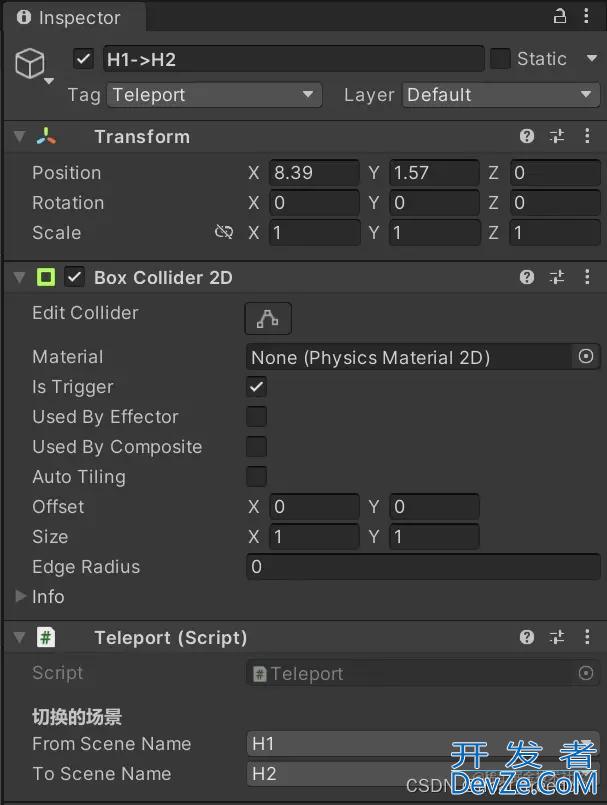The height and width of the screenshot is (805, 607).
Task: Click the Scale Y field
Action: coord(434,233)
